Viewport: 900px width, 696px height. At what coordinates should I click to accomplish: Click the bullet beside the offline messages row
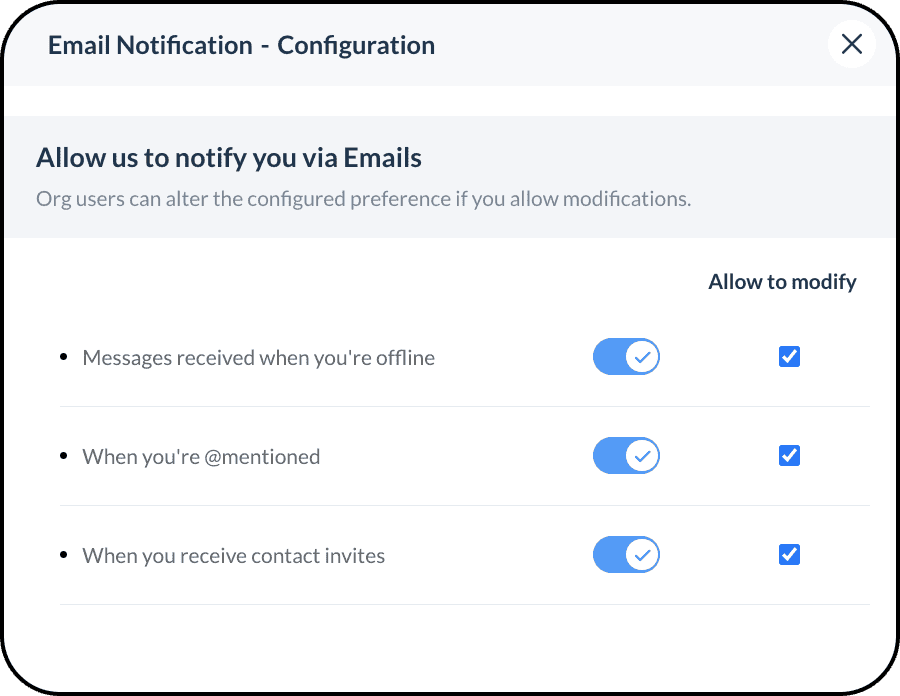[x=64, y=357]
